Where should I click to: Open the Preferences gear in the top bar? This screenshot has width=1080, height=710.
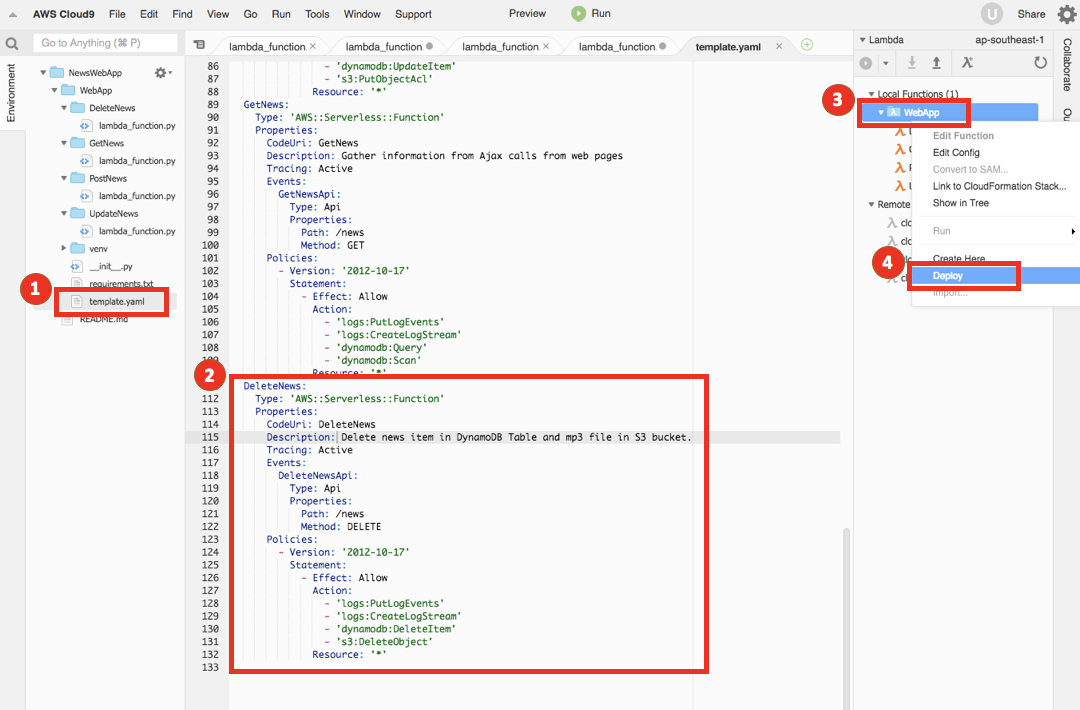pos(1066,14)
